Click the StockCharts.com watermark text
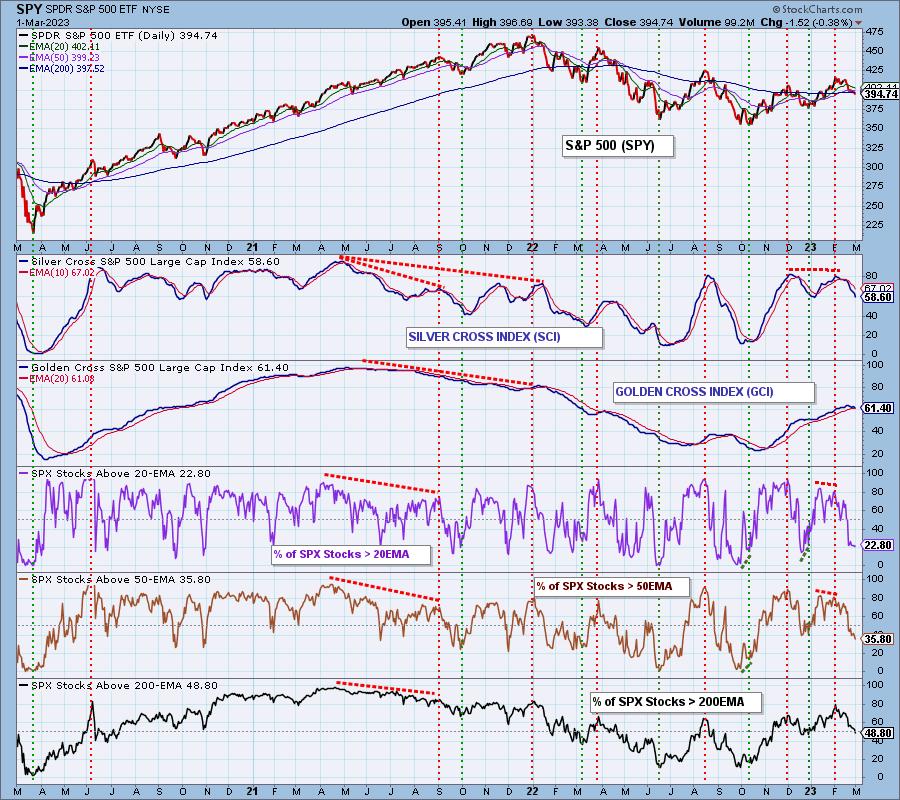900x800 pixels. pos(817,9)
